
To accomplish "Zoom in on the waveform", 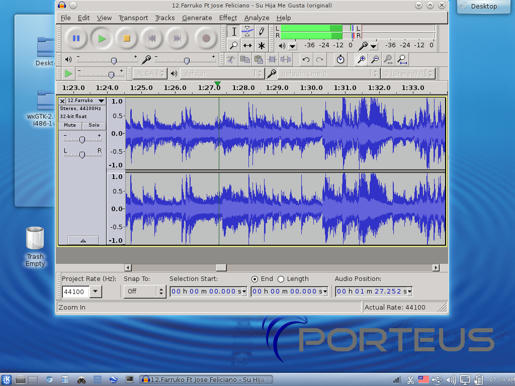I will (x=361, y=60).
